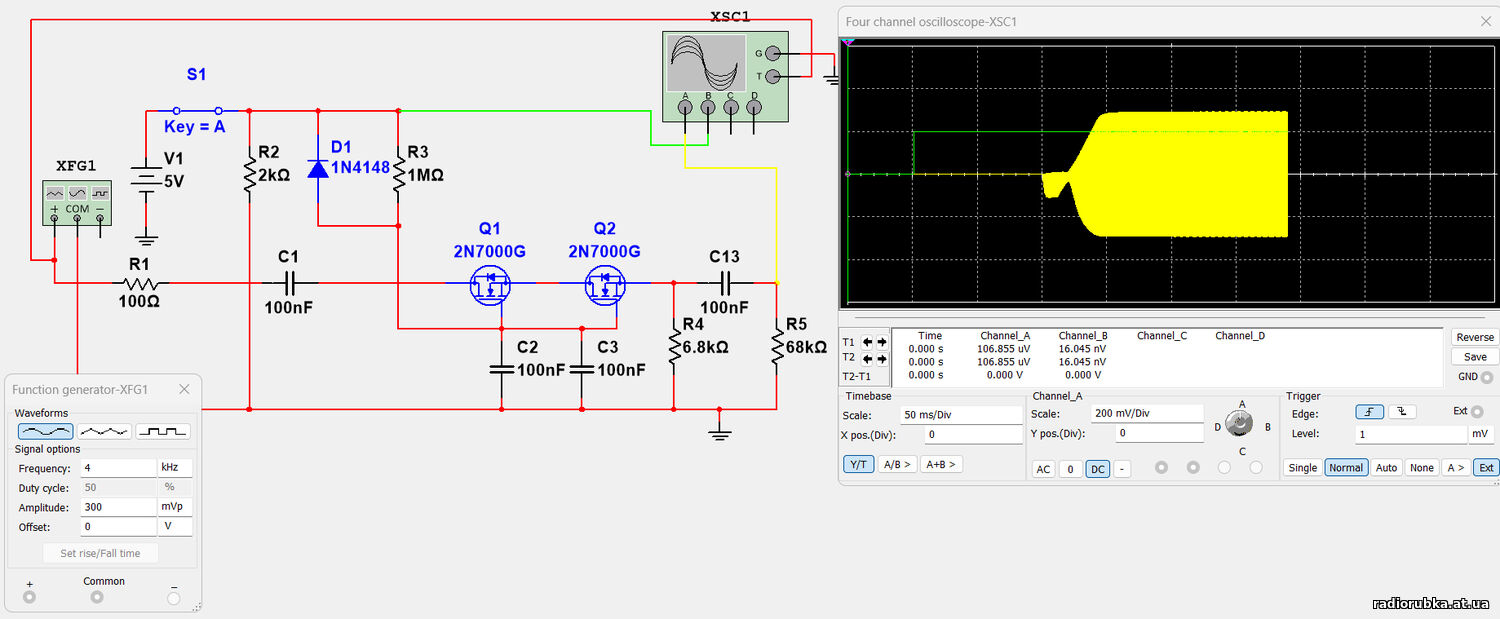Switch Channel A coupling to AC
1500x619 pixels.
(x=1043, y=469)
